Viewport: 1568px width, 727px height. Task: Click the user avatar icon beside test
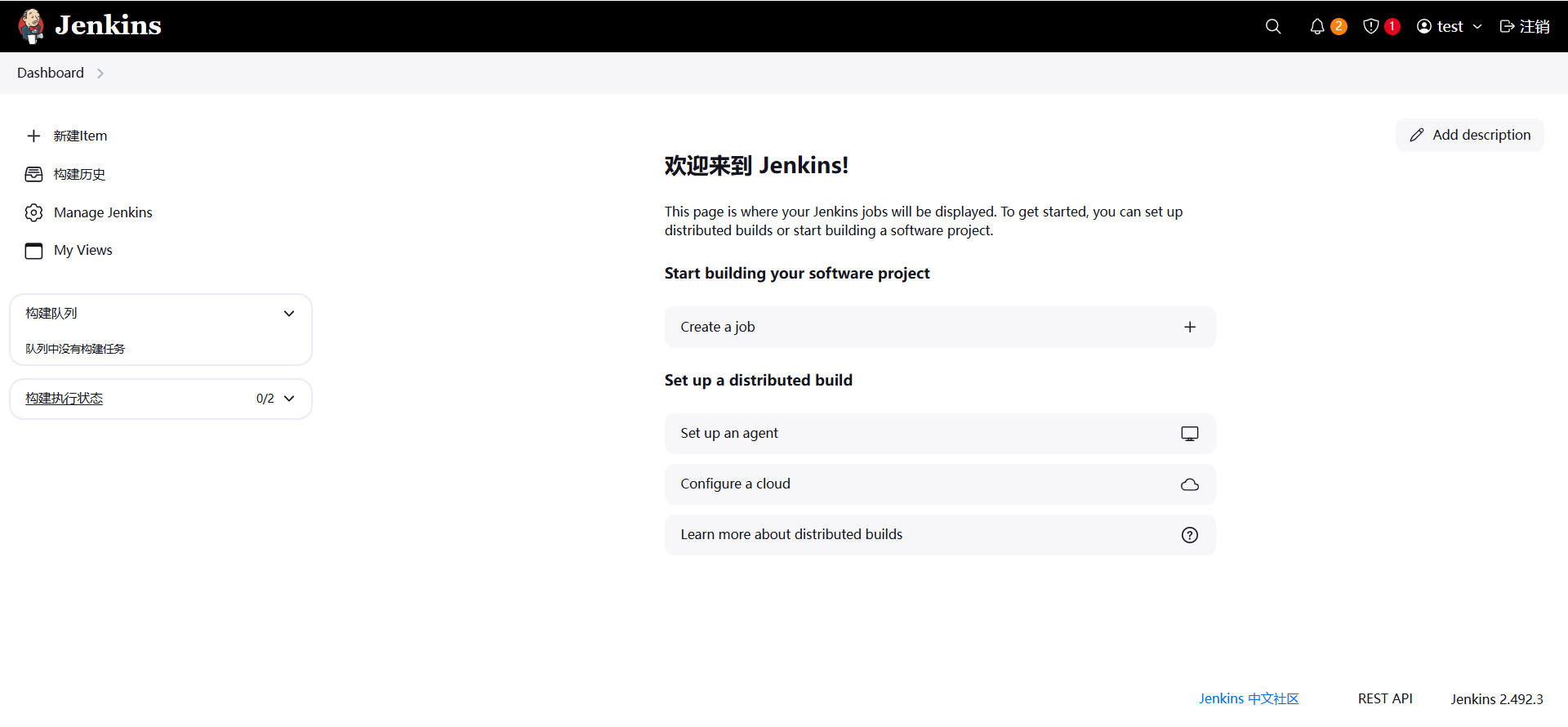click(1424, 26)
